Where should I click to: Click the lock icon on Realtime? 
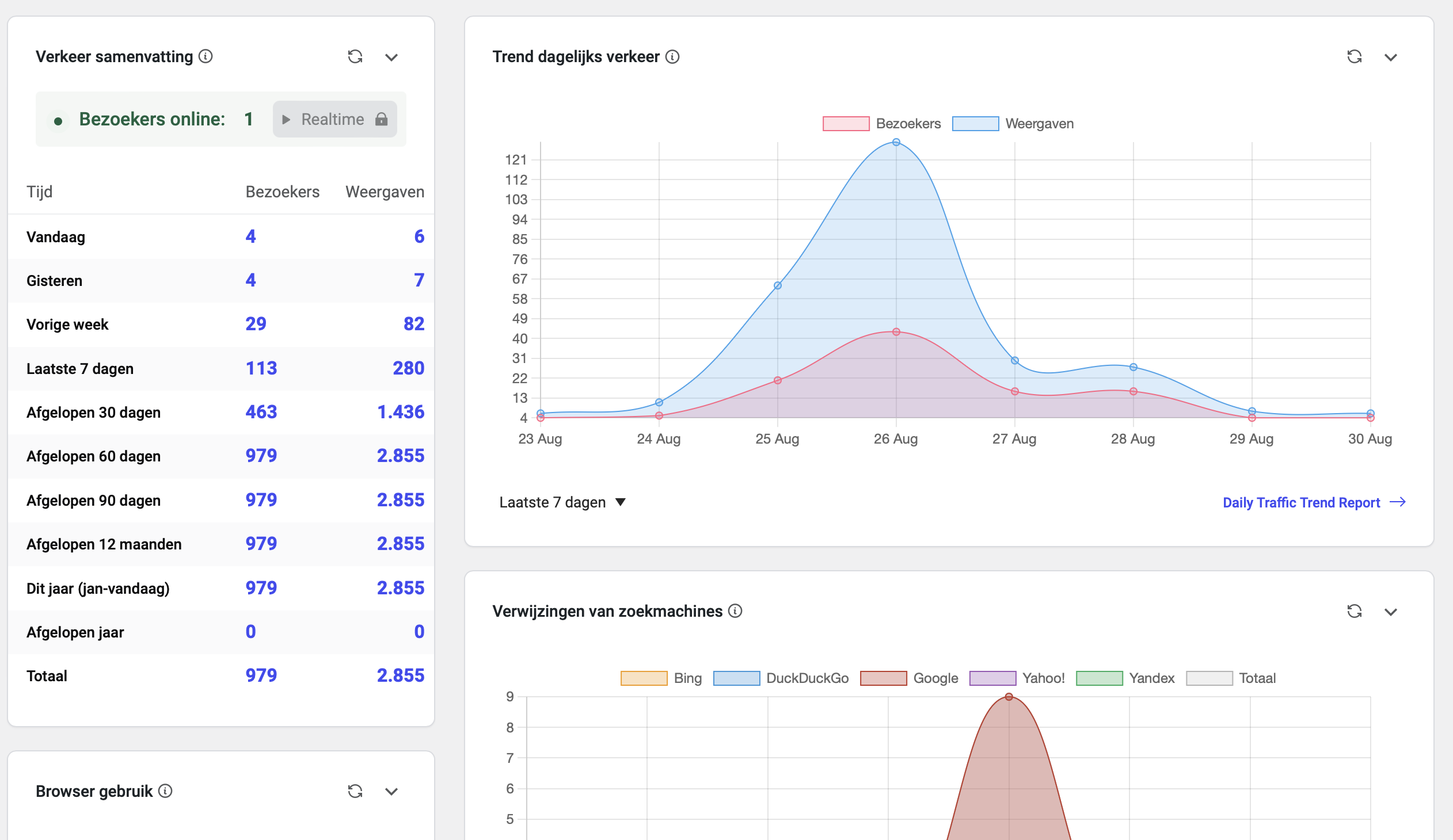coord(381,119)
